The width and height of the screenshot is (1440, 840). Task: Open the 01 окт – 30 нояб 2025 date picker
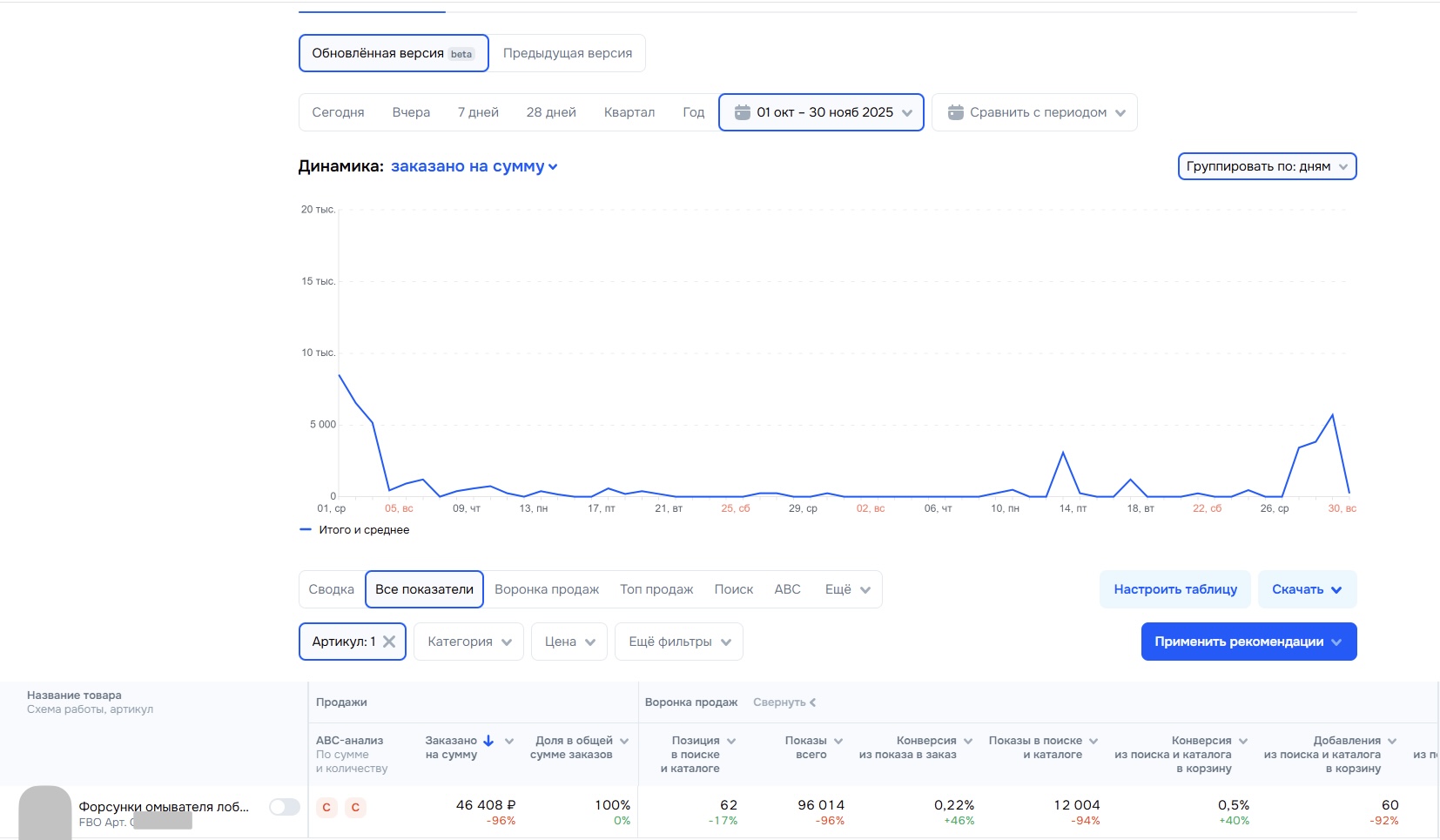[821, 112]
